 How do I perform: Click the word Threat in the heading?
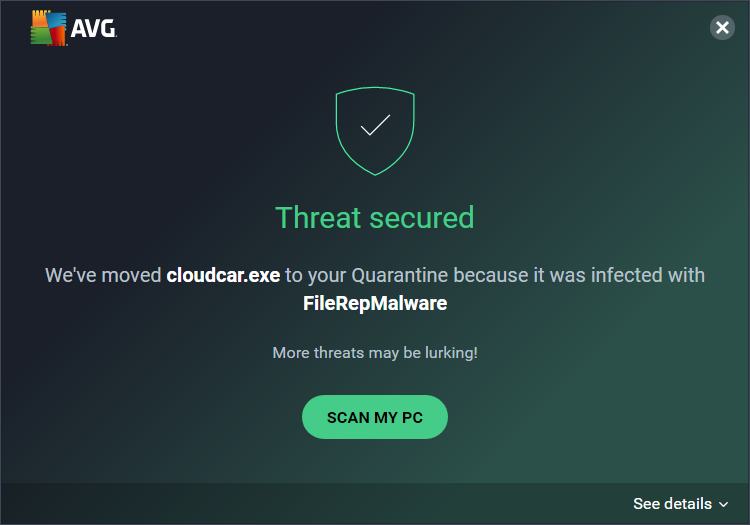315,217
